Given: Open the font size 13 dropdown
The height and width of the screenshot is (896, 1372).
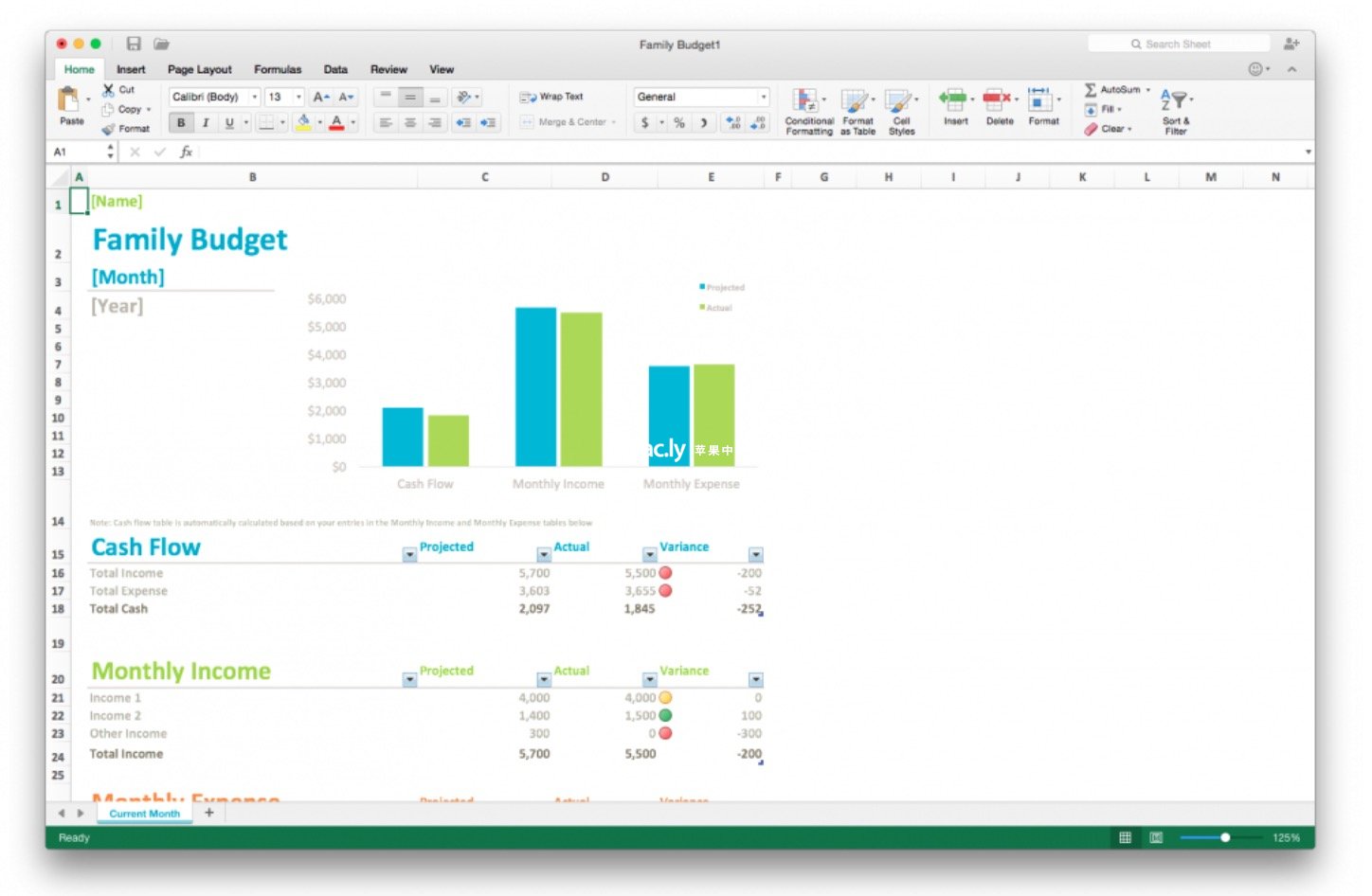Looking at the screenshot, I should [298, 97].
